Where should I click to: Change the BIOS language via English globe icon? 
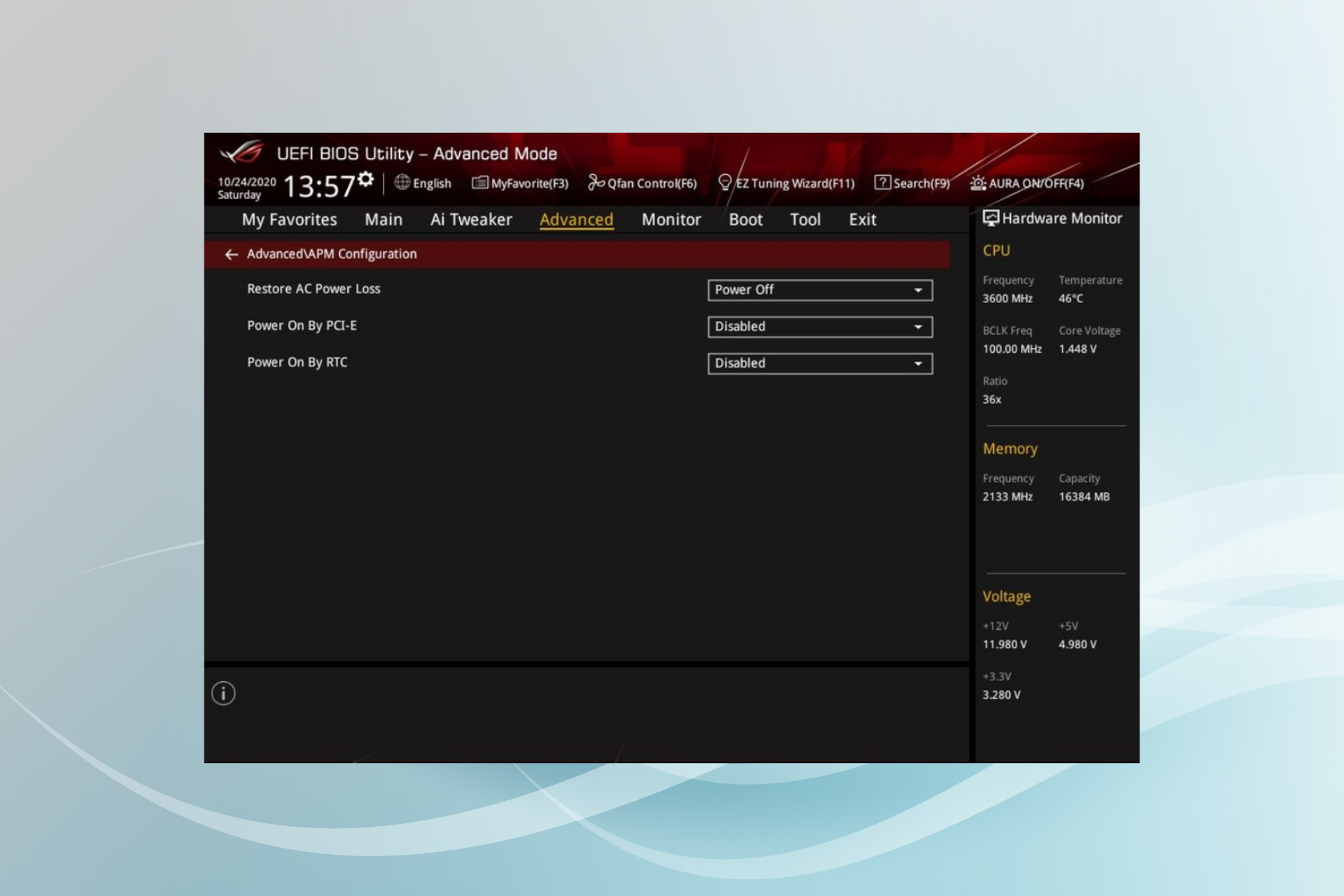coord(423,183)
